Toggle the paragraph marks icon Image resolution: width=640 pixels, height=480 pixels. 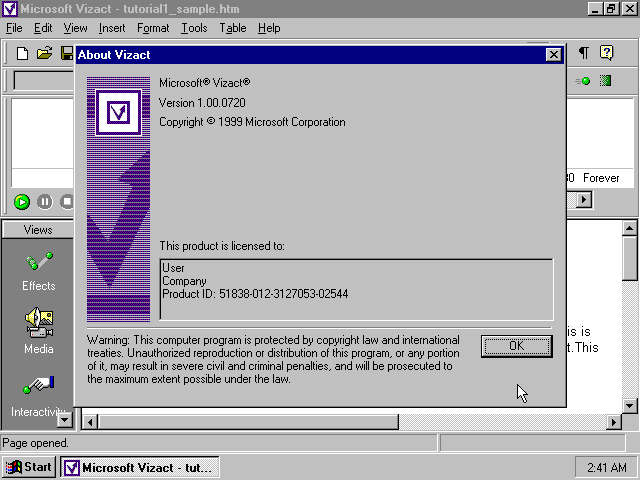click(x=584, y=53)
